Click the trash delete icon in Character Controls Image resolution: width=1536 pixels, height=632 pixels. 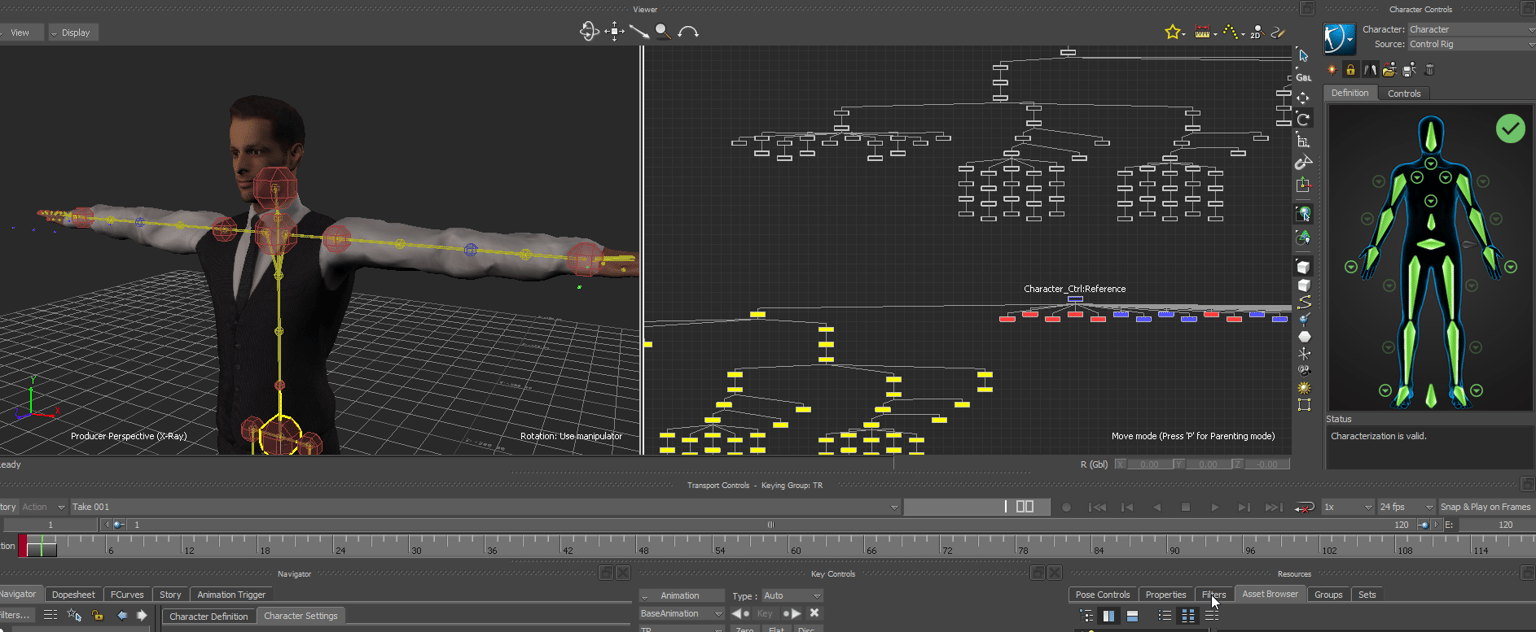(1429, 69)
